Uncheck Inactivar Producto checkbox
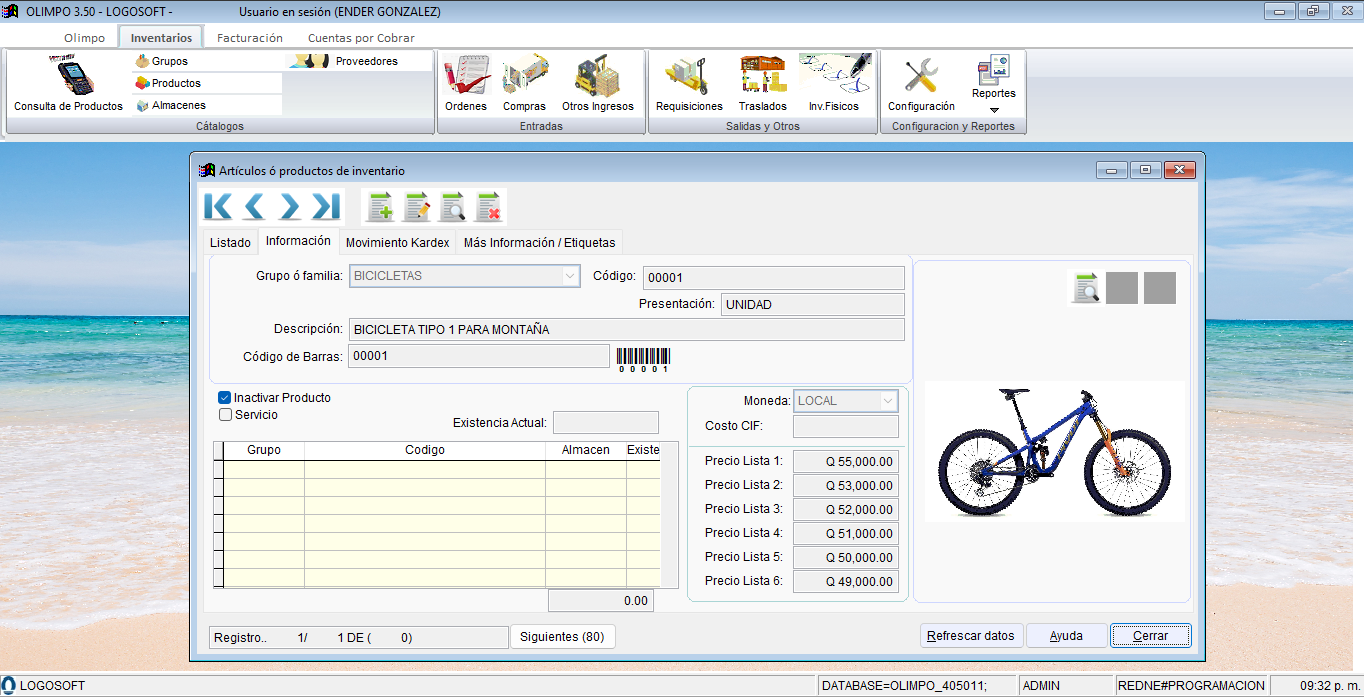The height and width of the screenshot is (697, 1364). (225, 398)
